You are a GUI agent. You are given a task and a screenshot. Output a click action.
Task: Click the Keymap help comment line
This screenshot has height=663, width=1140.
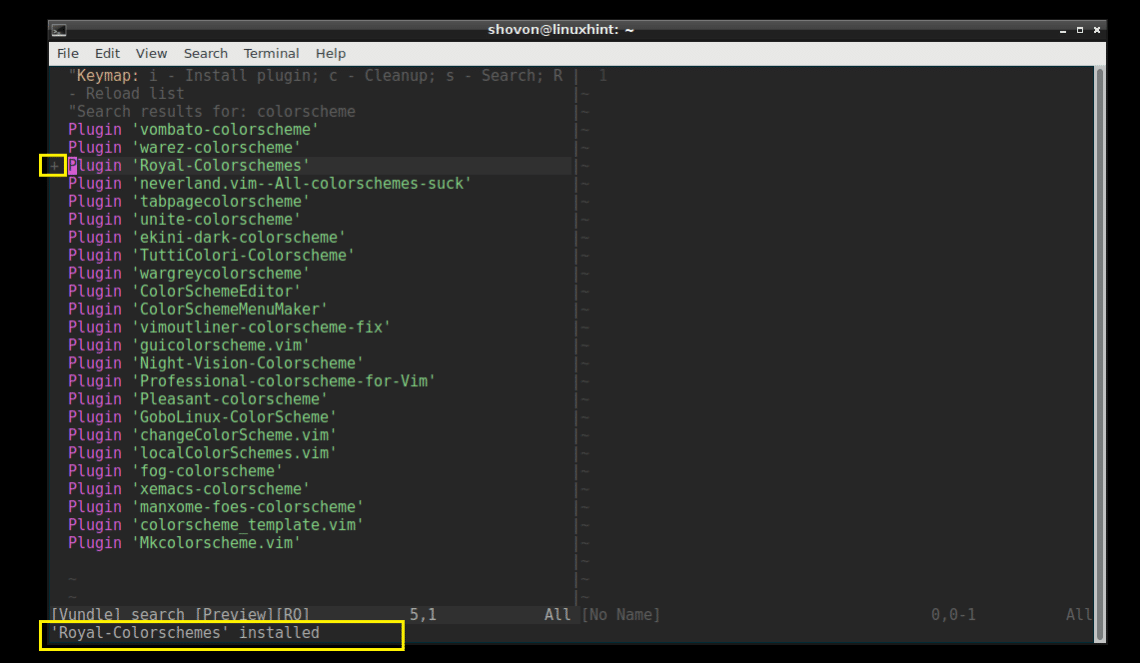[316, 84]
